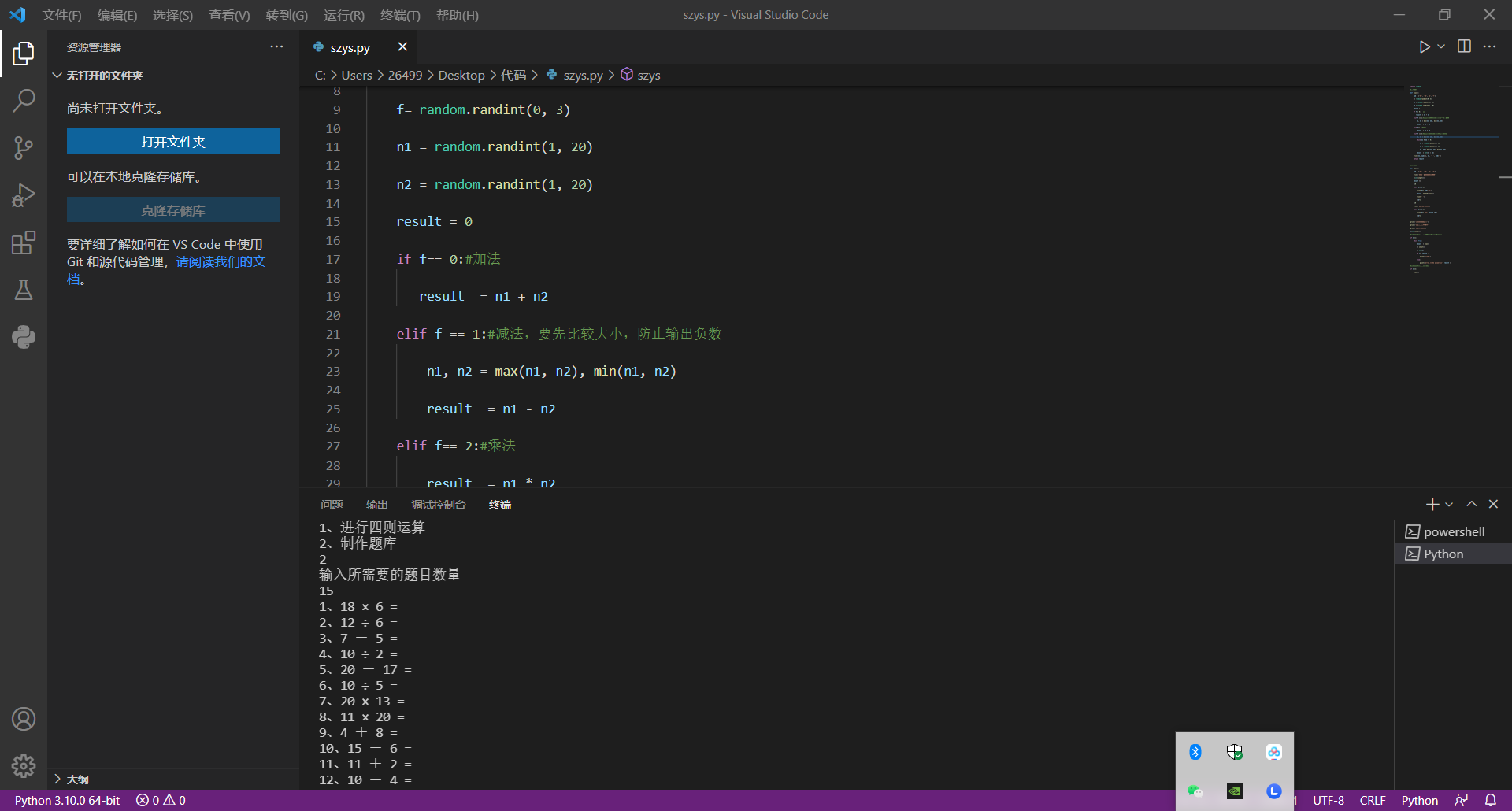This screenshot has width=1512, height=811.
Task: Select the powershell terminal instance
Action: pyautogui.click(x=1453, y=531)
